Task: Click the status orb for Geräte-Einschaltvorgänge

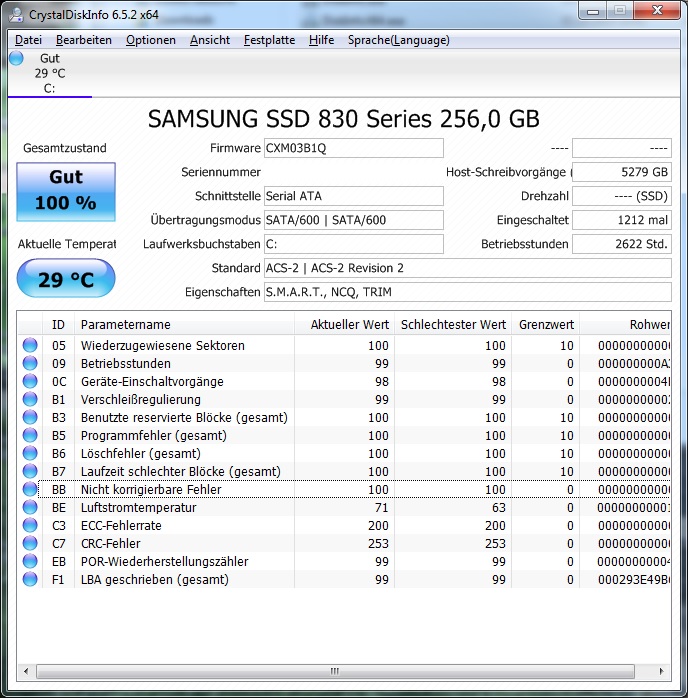Action: pyautogui.click(x=30, y=381)
